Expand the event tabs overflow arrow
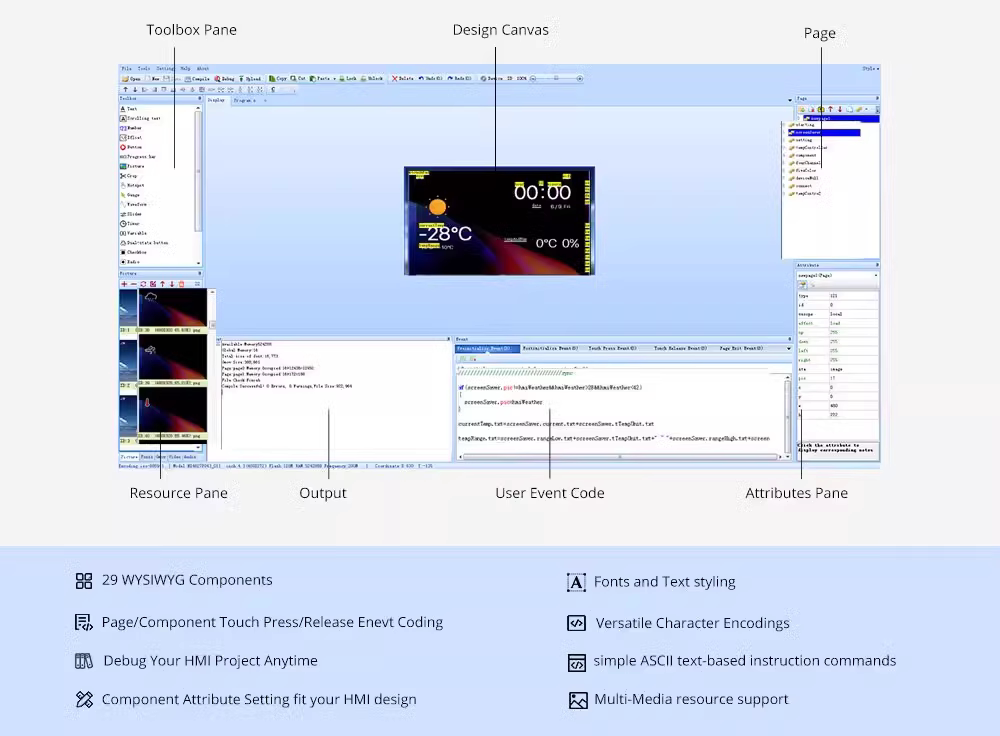The width and height of the screenshot is (1000, 736). (x=789, y=348)
